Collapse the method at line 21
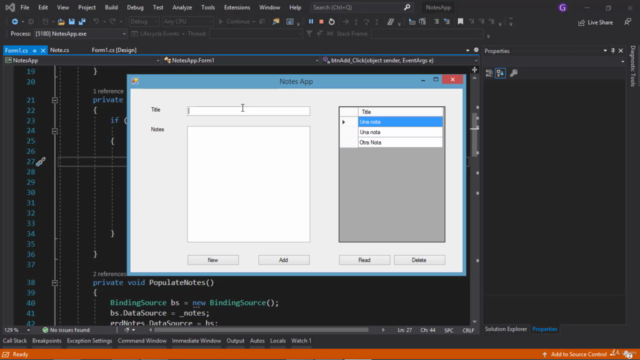Viewport: 640px width, 360px height. coord(55,100)
